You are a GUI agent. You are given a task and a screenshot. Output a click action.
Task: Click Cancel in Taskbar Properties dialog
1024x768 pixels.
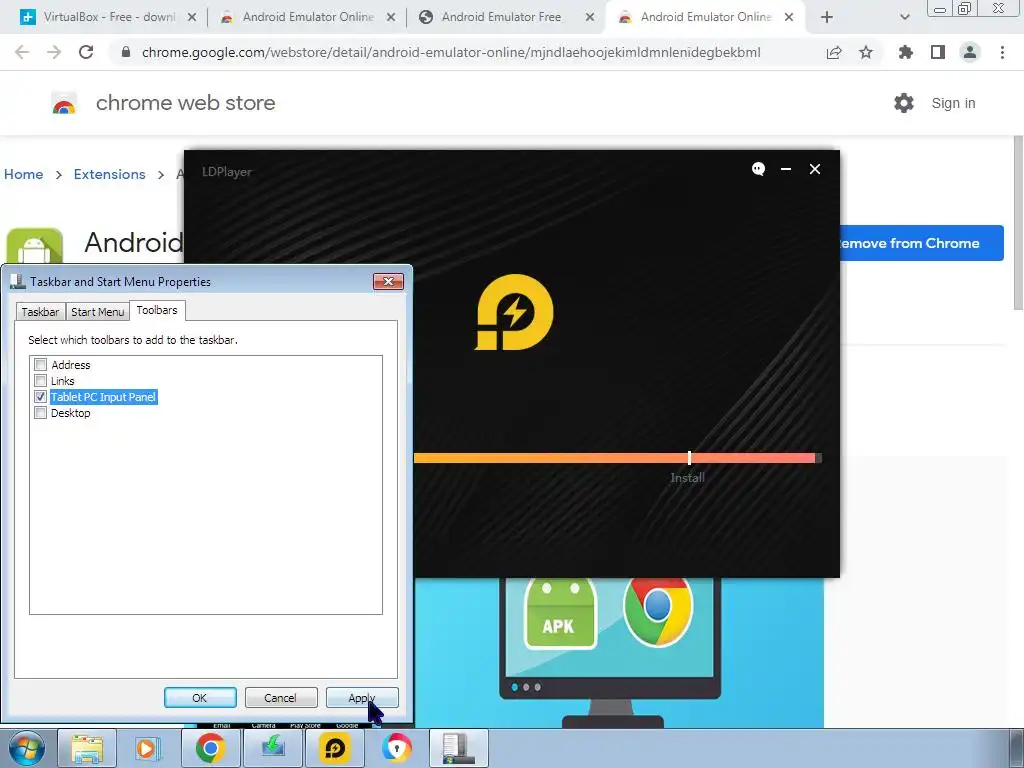click(x=281, y=697)
